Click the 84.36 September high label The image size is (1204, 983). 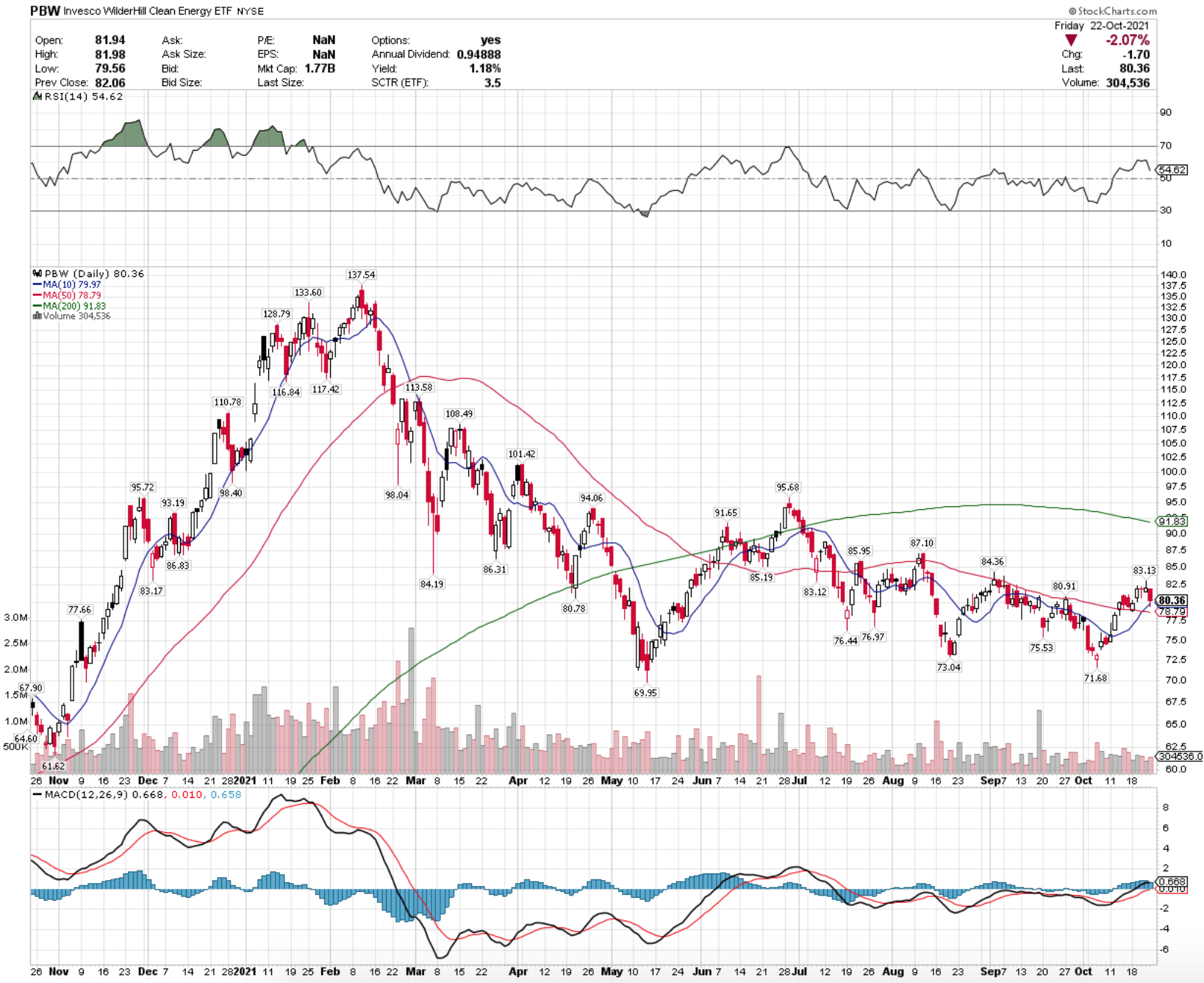pos(992,562)
